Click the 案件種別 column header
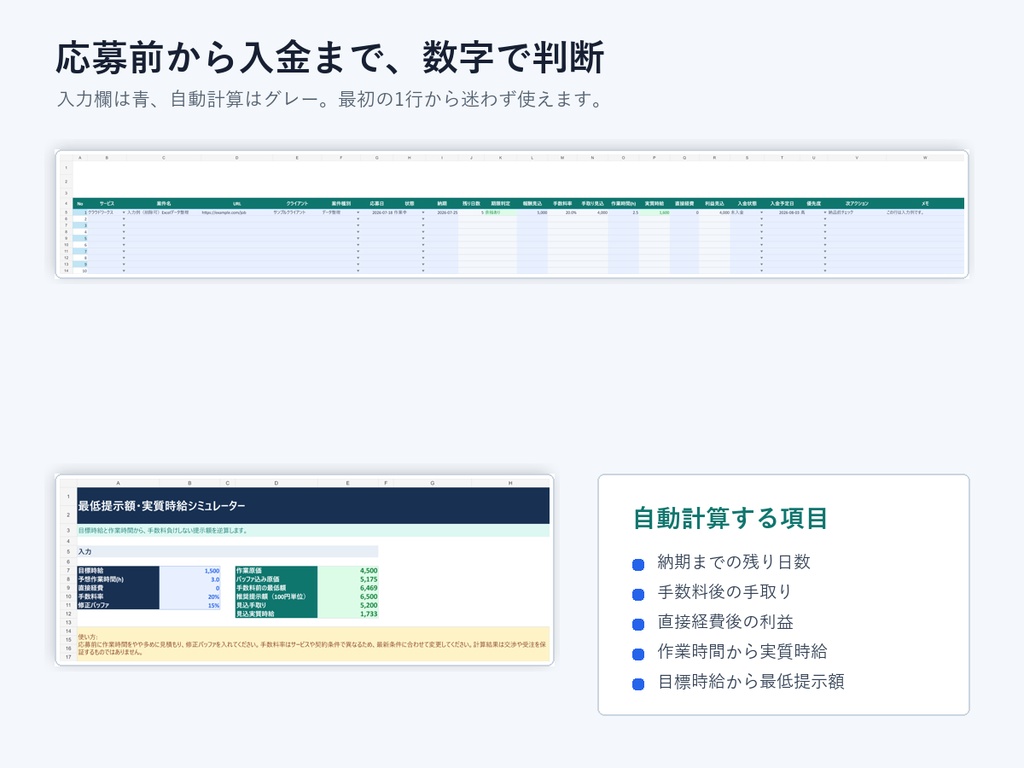This screenshot has width=1024, height=768. coord(341,204)
